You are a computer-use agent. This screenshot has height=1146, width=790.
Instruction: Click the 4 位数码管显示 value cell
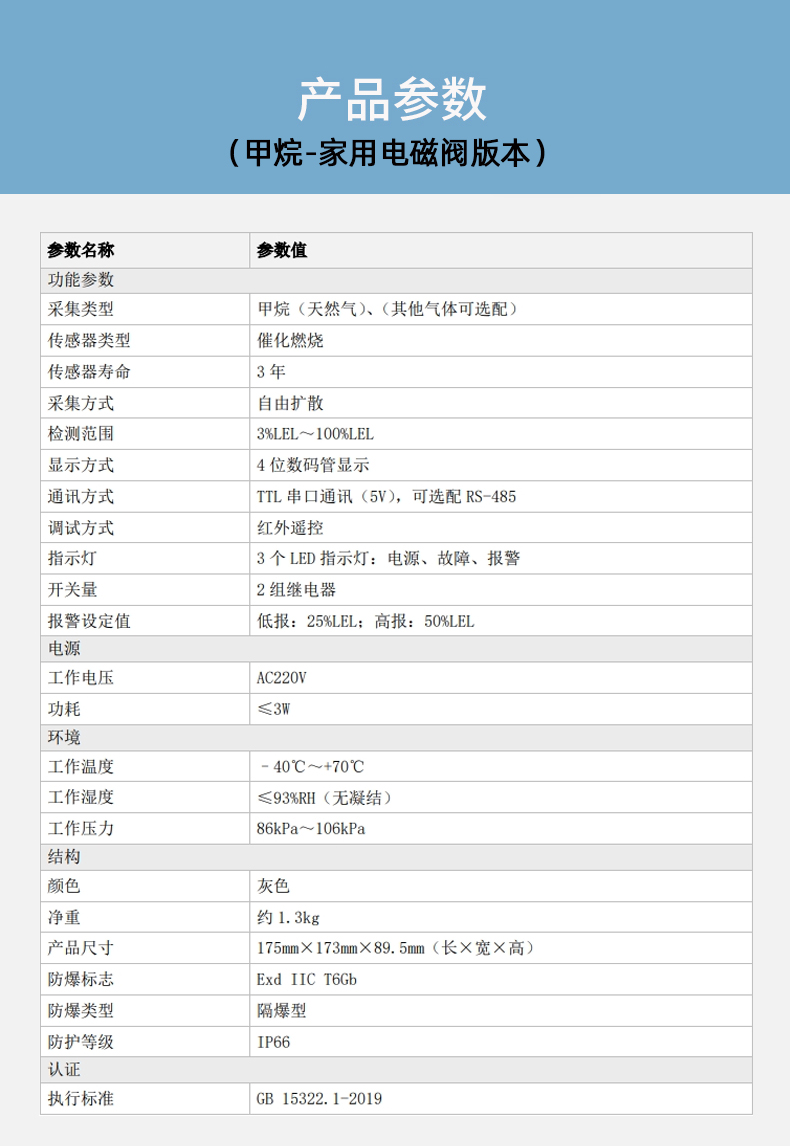pos(501,465)
